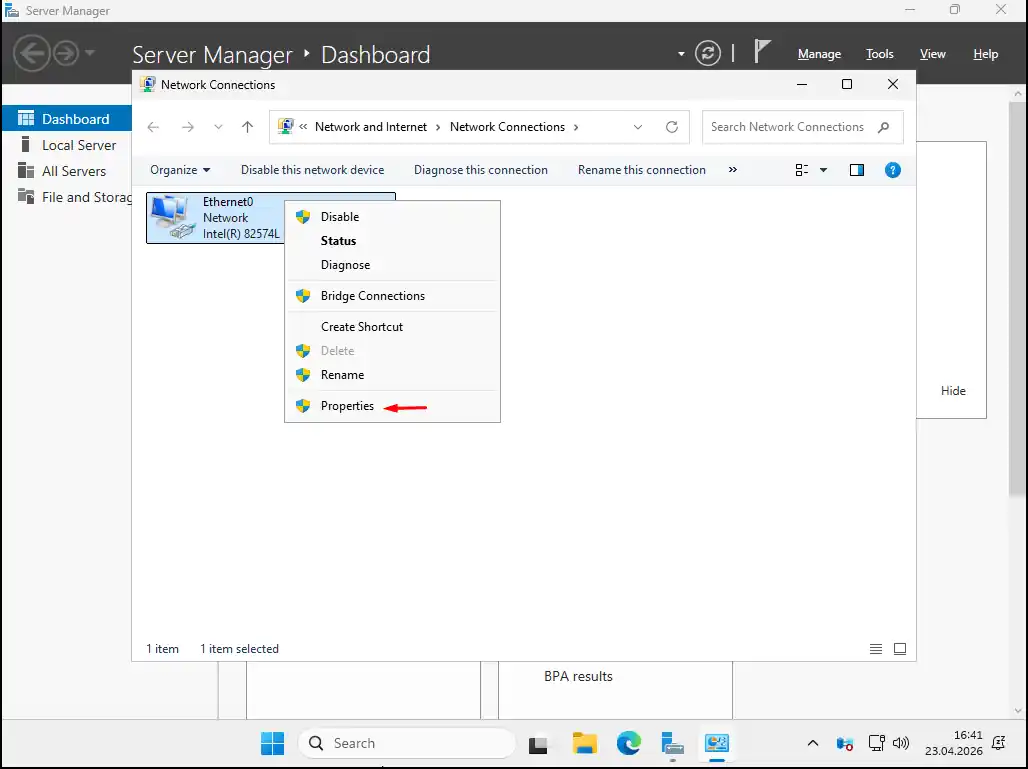Click the network tray icon
The width and height of the screenshot is (1028, 769).
pyautogui.click(x=876, y=743)
